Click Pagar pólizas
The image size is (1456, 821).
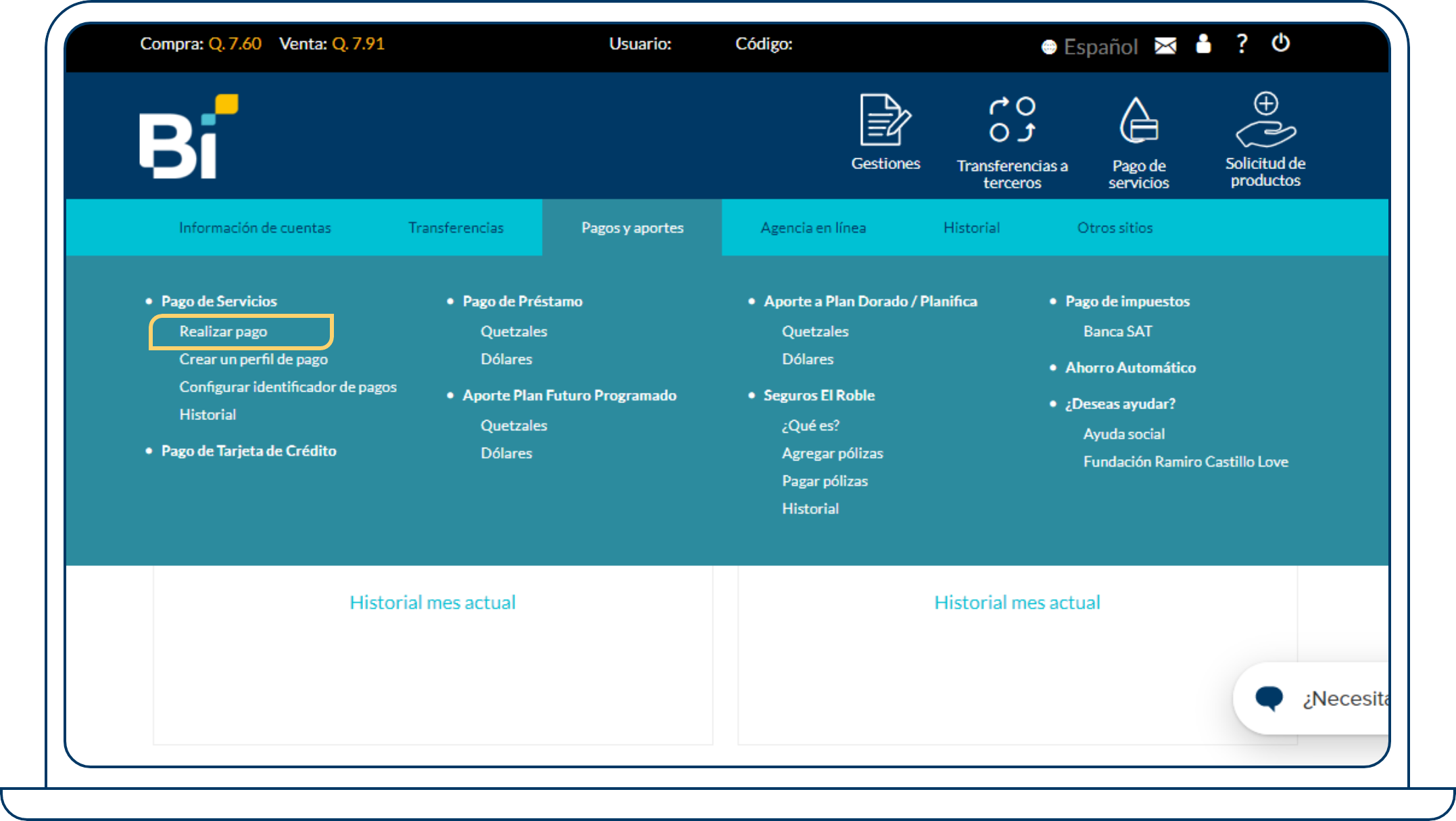(825, 481)
